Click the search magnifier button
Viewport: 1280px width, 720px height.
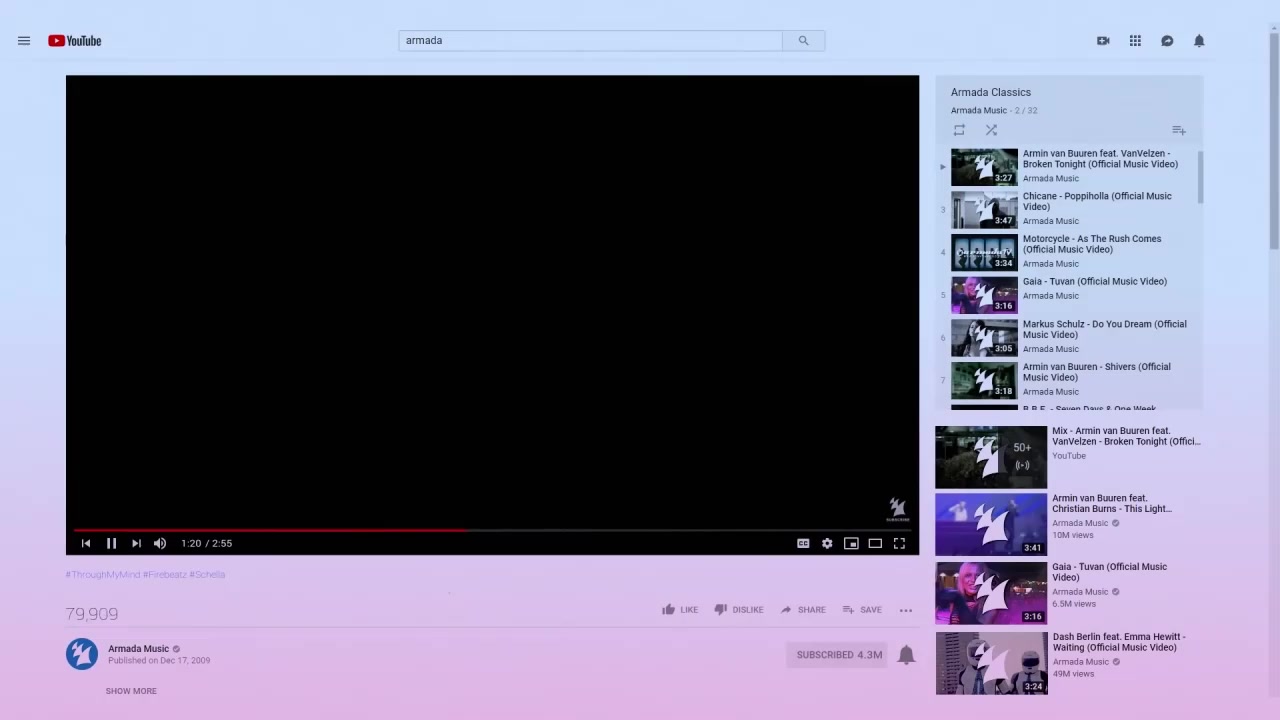[803, 41]
